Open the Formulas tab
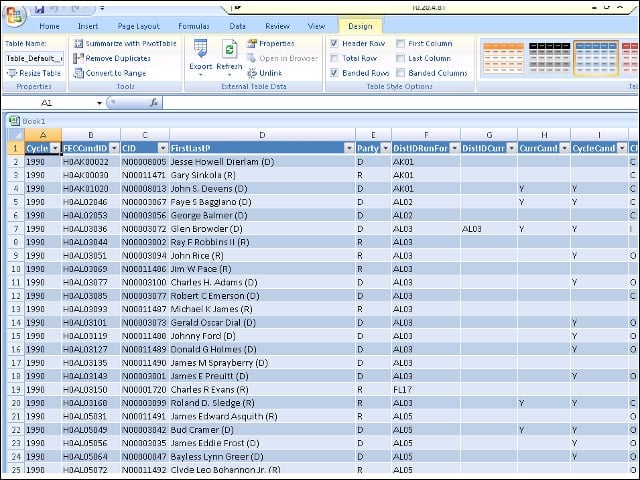 click(x=193, y=26)
